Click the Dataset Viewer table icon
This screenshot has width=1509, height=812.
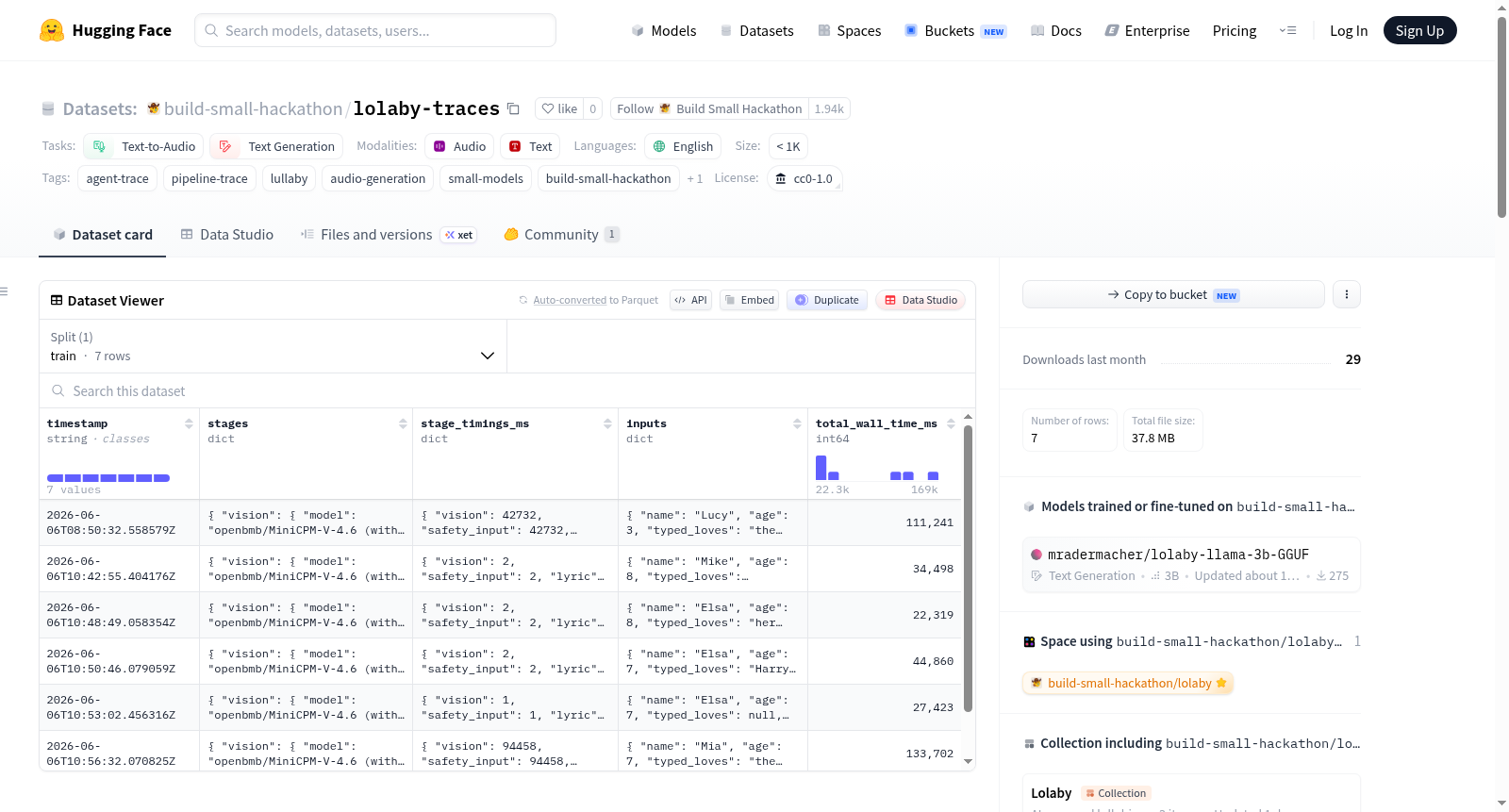tap(57, 300)
